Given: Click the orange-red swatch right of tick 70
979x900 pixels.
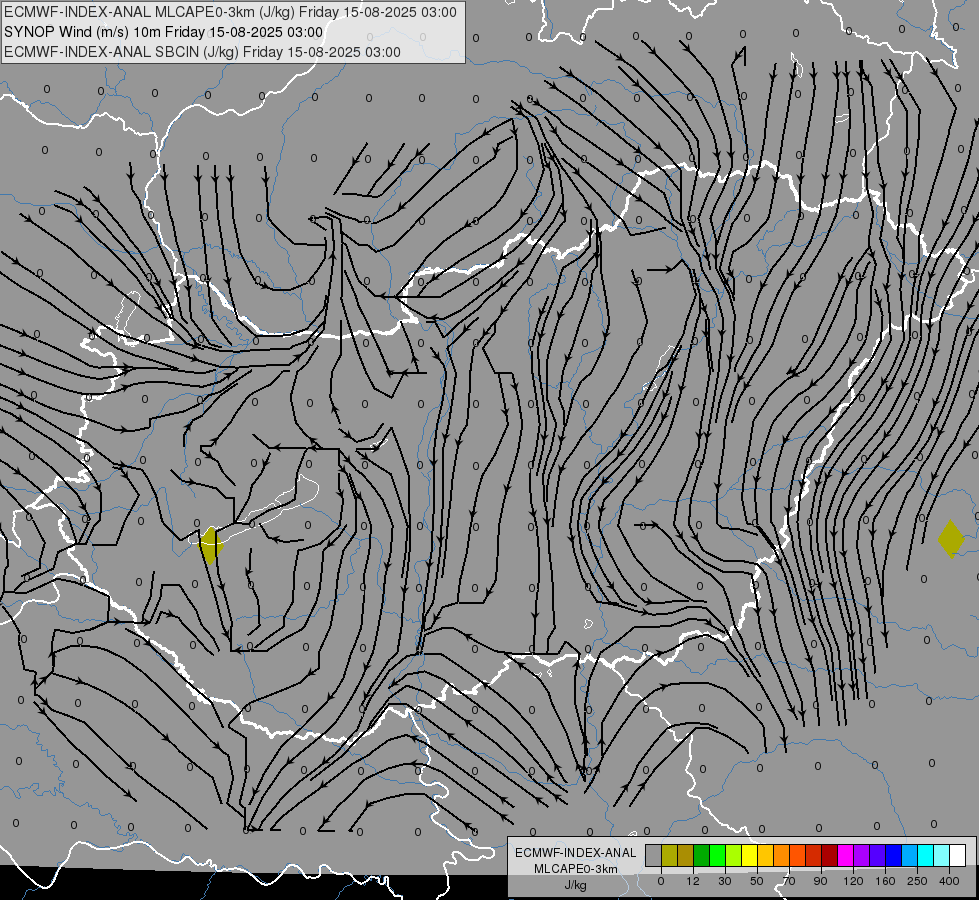Looking at the screenshot, I should point(797,855).
